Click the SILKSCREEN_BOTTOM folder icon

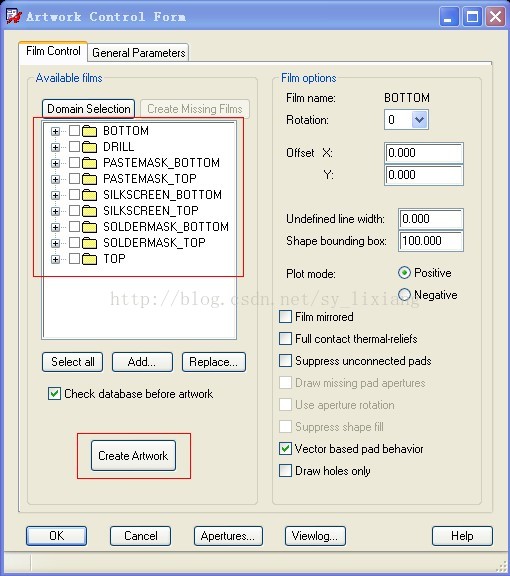[x=89, y=195]
